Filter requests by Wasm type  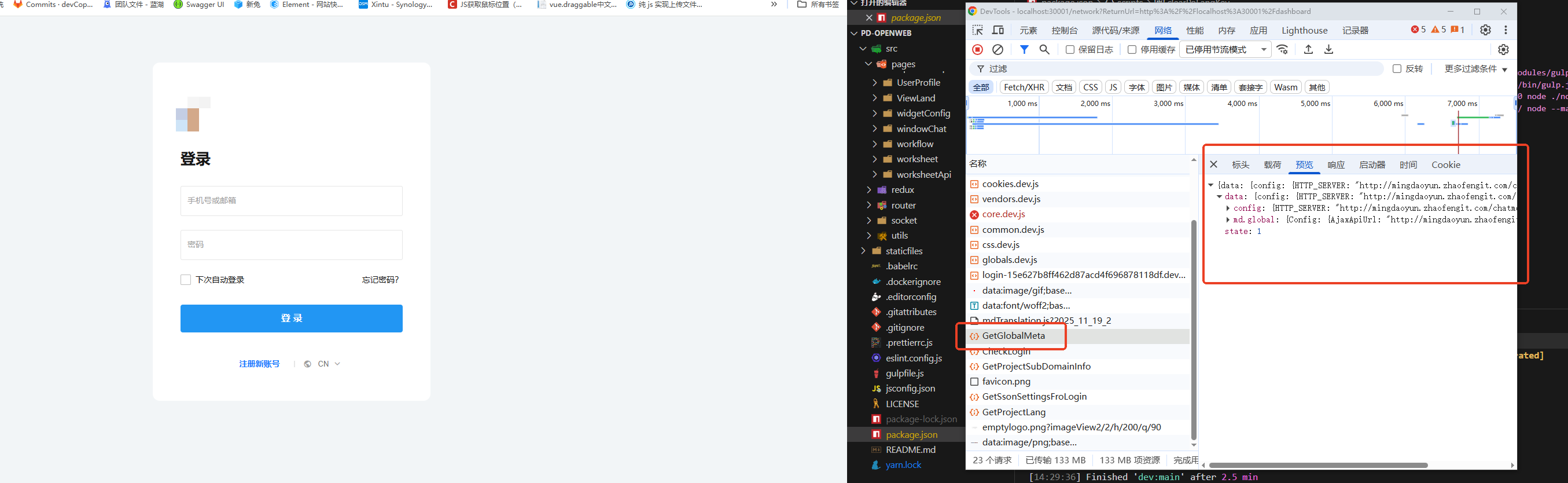click(1286, 87)
